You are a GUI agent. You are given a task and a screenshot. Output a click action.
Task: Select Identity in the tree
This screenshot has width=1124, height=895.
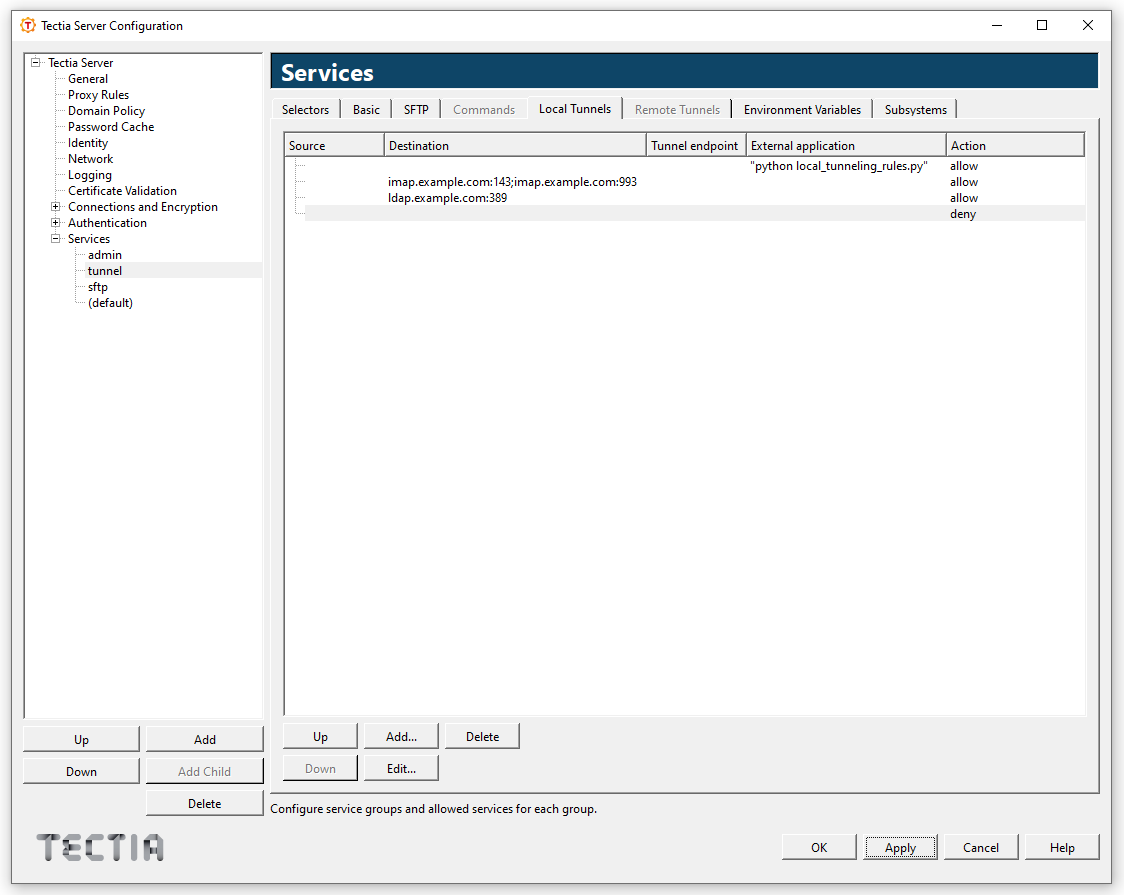click(87, 143)
